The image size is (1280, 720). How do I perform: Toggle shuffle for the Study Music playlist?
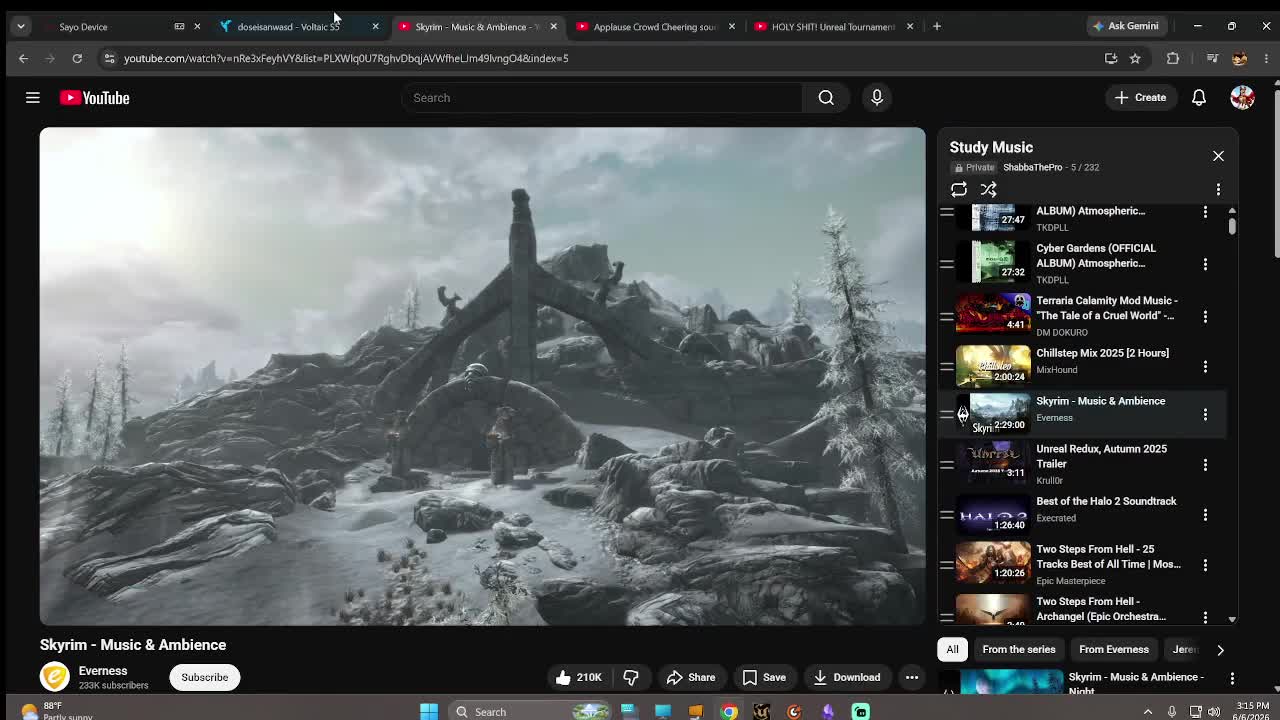[x=988, y=189]
